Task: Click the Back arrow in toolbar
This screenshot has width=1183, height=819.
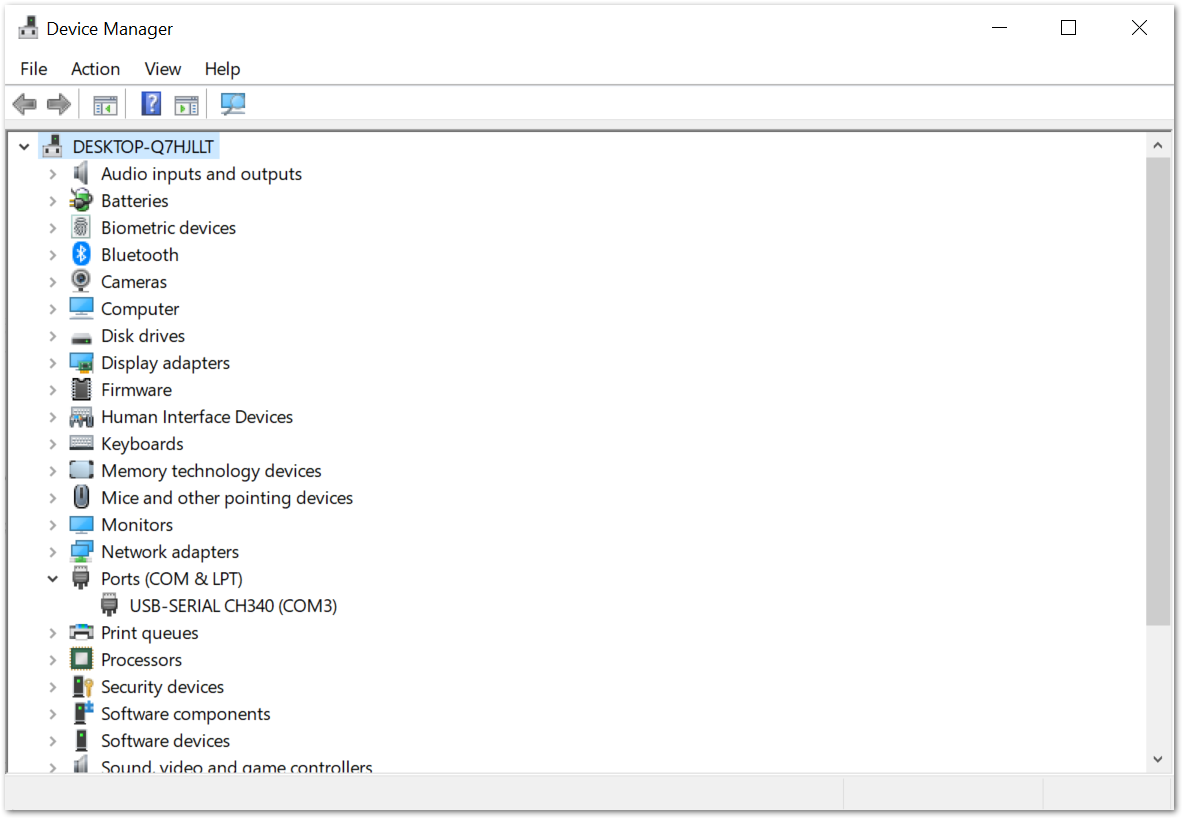Action: click(25, 104)
